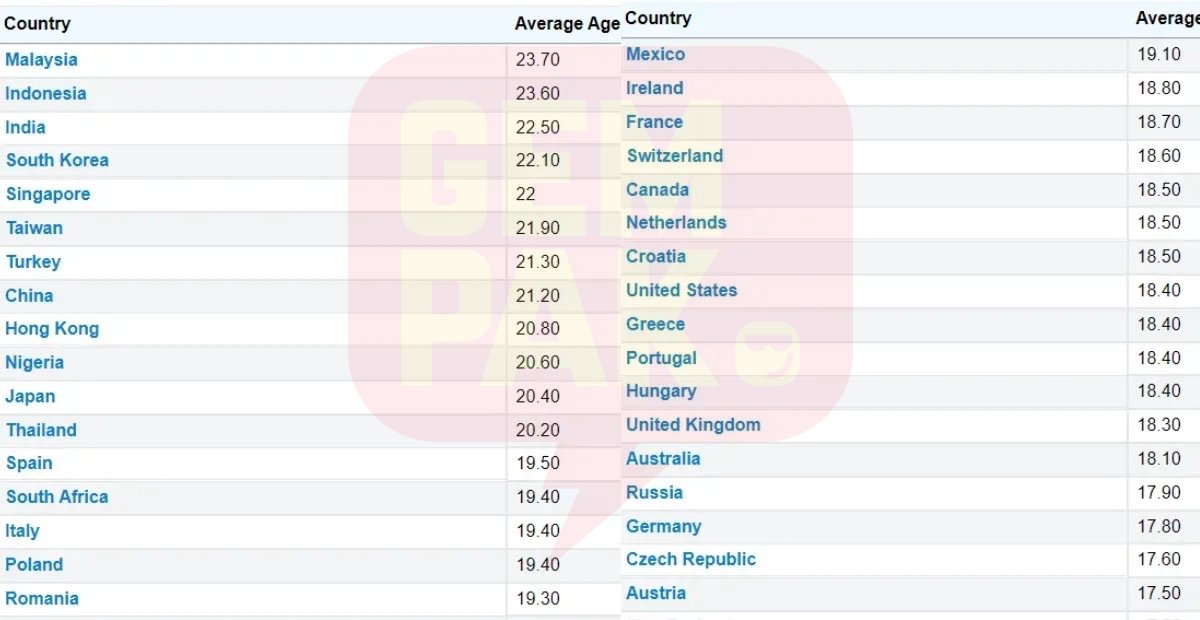This screenshot has width=1200, height=620.
Task: Open the Malaysia country link
Action: [x=41, y=60]
